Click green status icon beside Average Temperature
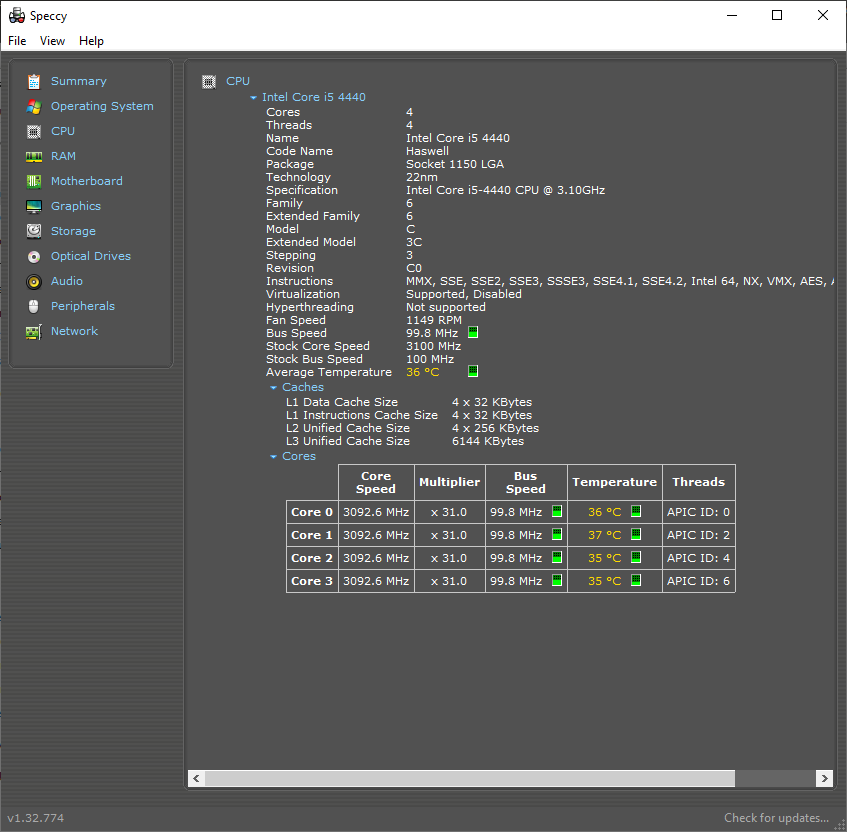The image size is (847, 832). (x=473, y=371)
